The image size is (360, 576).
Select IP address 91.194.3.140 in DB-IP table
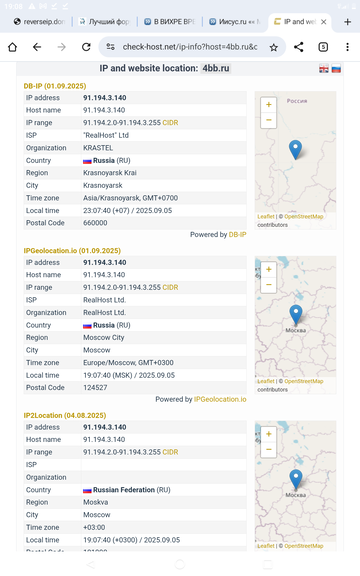point(105,98)
